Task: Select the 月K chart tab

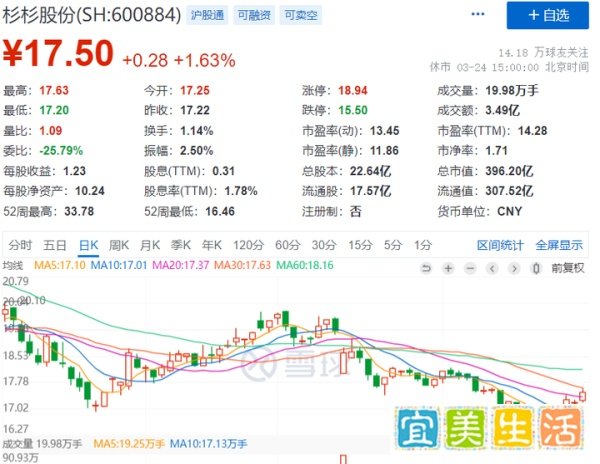Action: click(x=150, y=245)
